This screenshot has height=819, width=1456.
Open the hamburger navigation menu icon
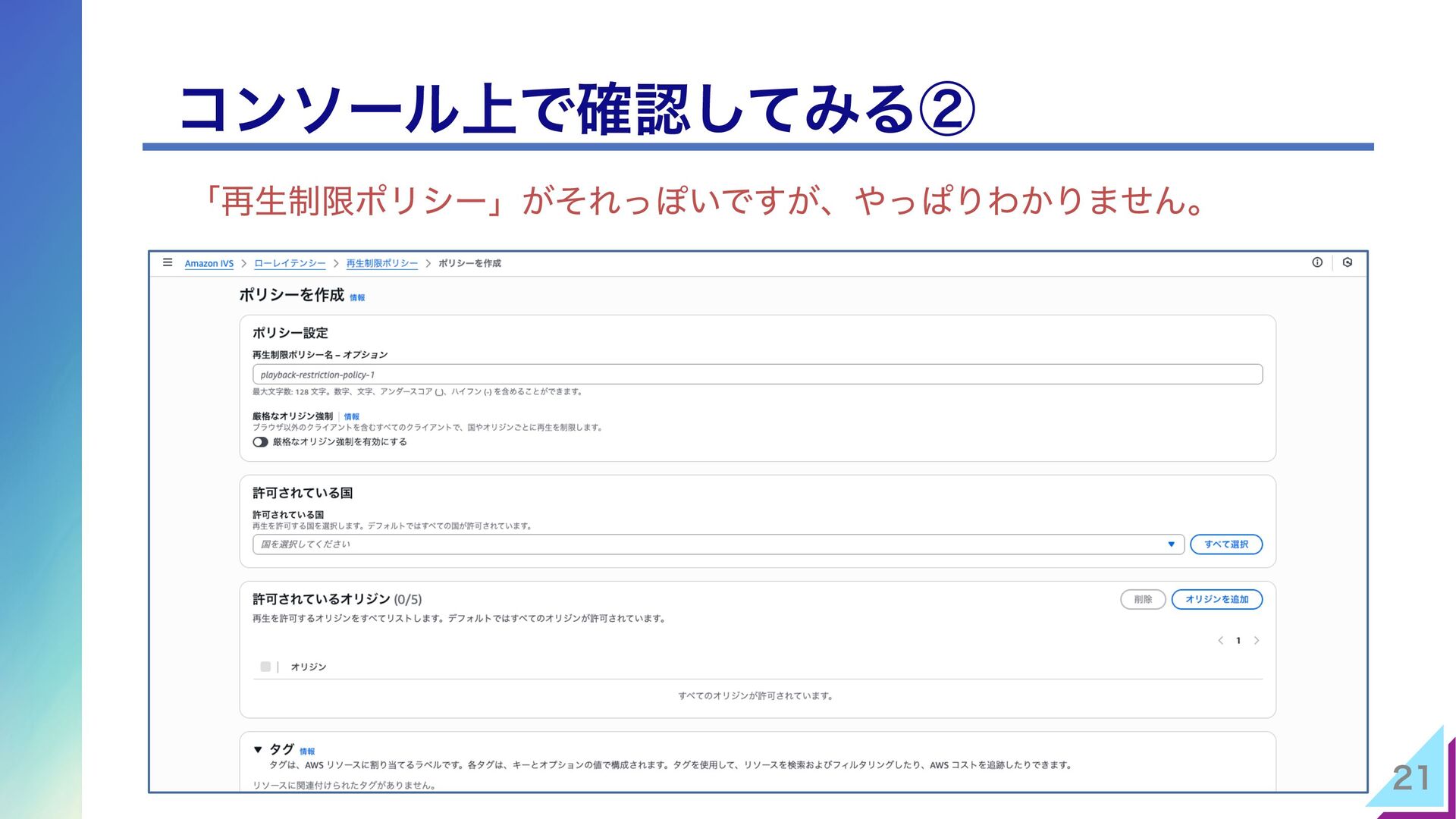click(168, 262)
